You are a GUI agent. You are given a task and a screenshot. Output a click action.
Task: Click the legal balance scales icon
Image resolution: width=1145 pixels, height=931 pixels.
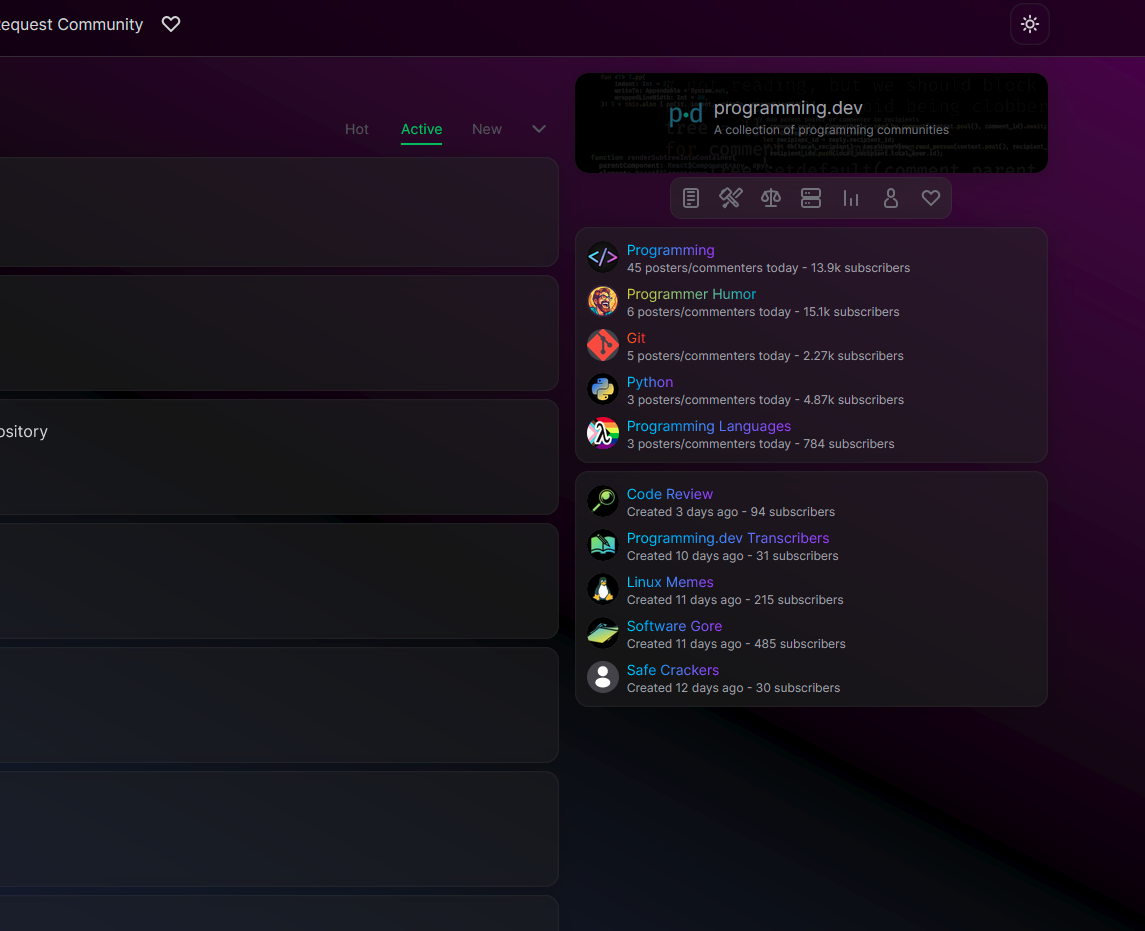(x=770, y=198)
